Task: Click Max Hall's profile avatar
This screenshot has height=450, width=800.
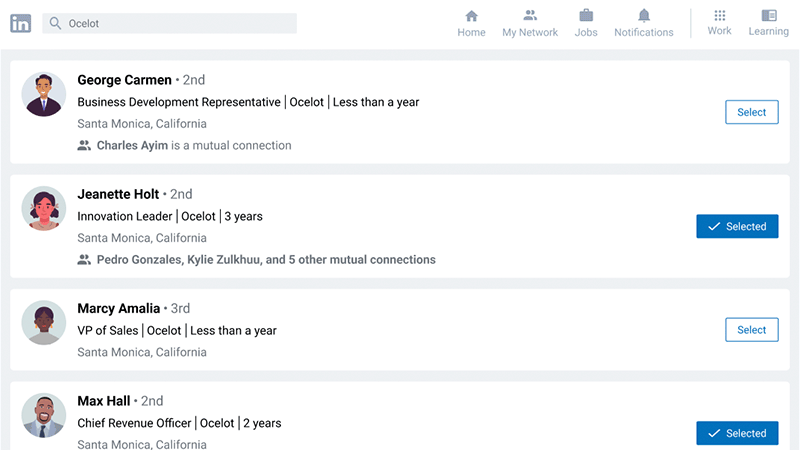Action: pos(44,415)
